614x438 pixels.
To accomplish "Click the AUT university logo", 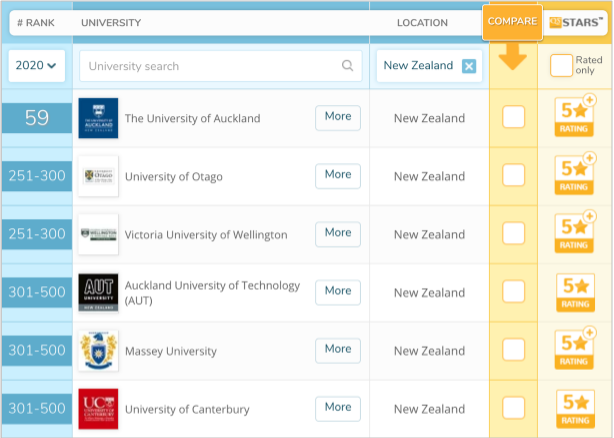I will coord(98,292).
